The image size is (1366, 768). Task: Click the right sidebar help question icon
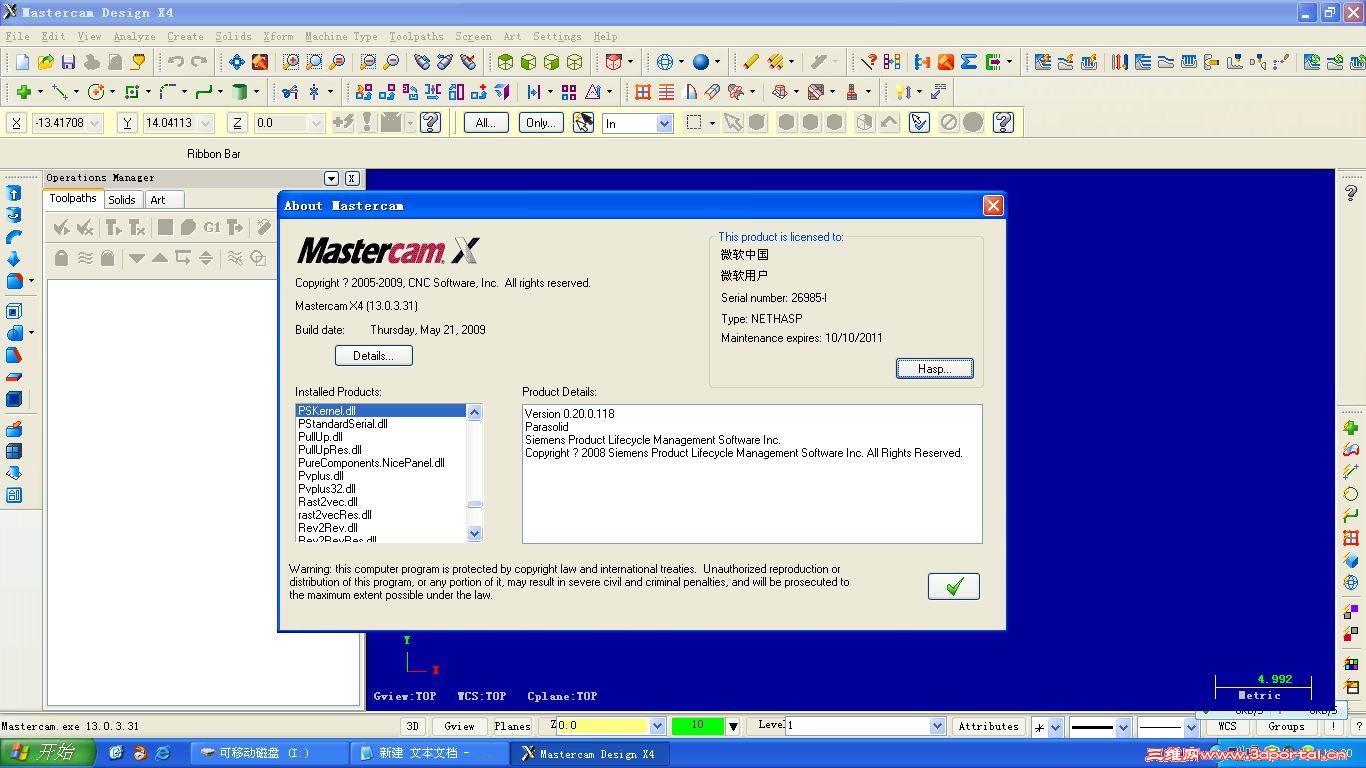tap(1351, 193)
